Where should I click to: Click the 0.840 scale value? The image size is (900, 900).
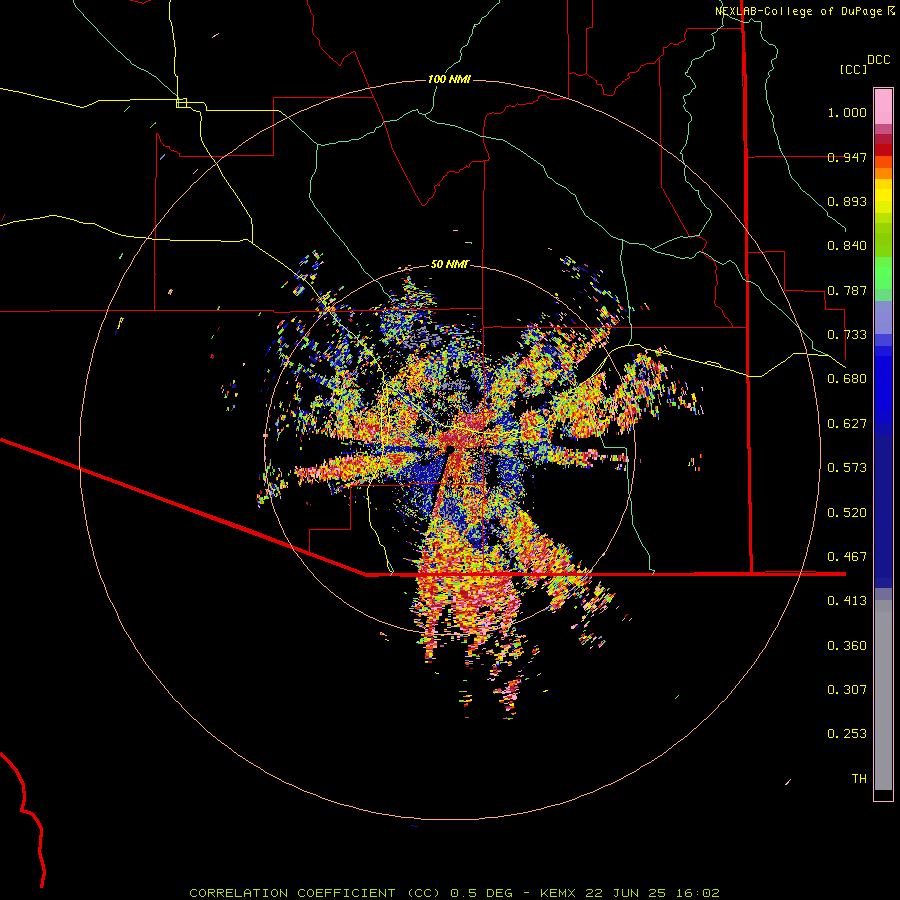[x=847, y=246]
